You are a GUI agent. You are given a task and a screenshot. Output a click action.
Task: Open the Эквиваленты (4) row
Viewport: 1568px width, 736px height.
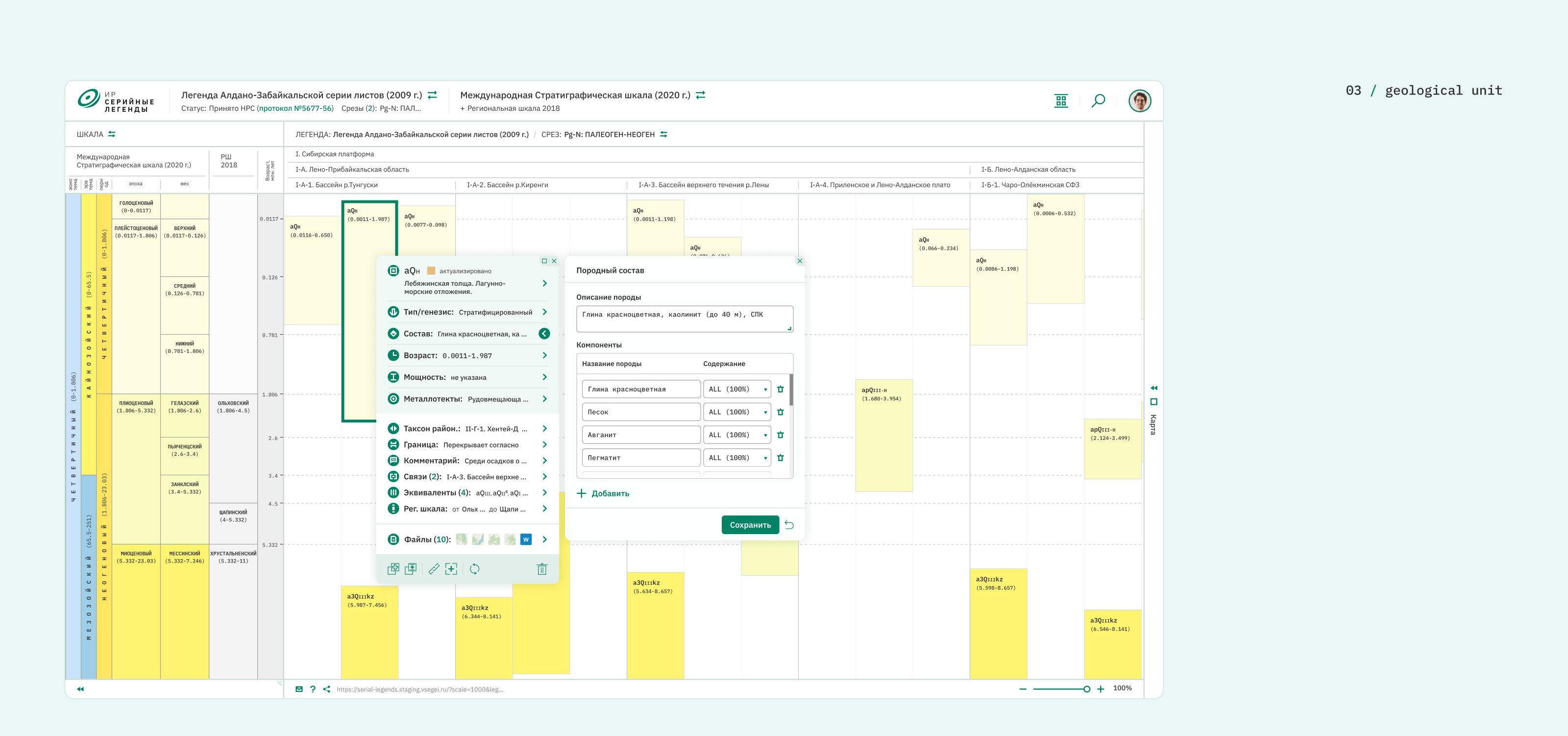pyautogui.click(x=467, y=492)
